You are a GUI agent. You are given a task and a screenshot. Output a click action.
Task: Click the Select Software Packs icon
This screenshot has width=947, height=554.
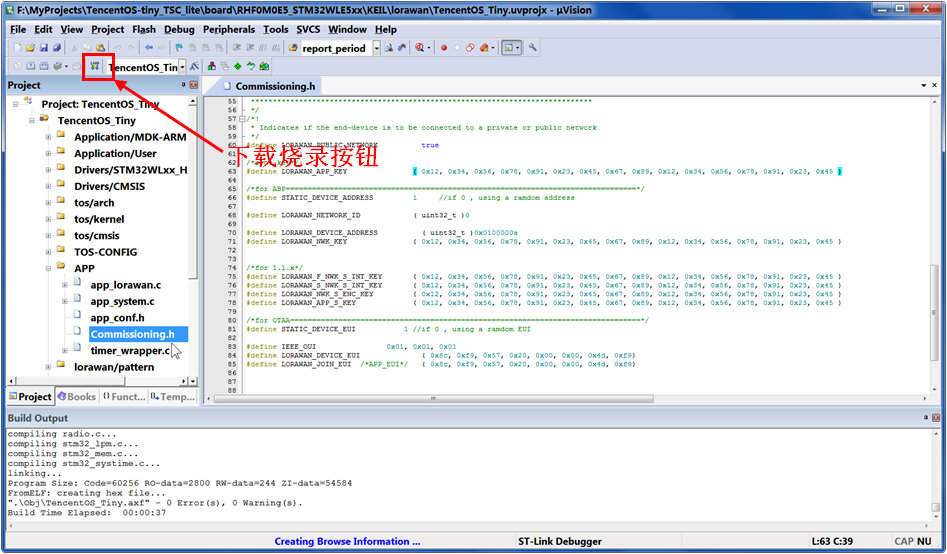click(x=251, y=66)
